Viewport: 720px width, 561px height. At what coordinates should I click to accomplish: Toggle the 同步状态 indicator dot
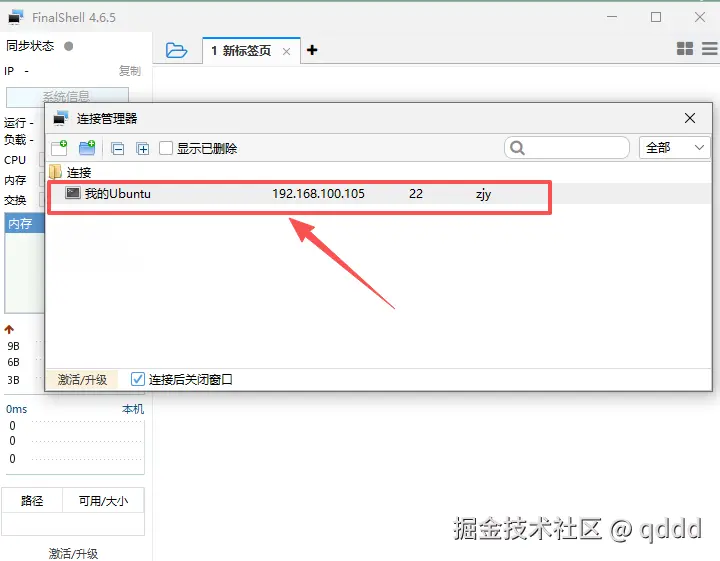tap(68, 46)
